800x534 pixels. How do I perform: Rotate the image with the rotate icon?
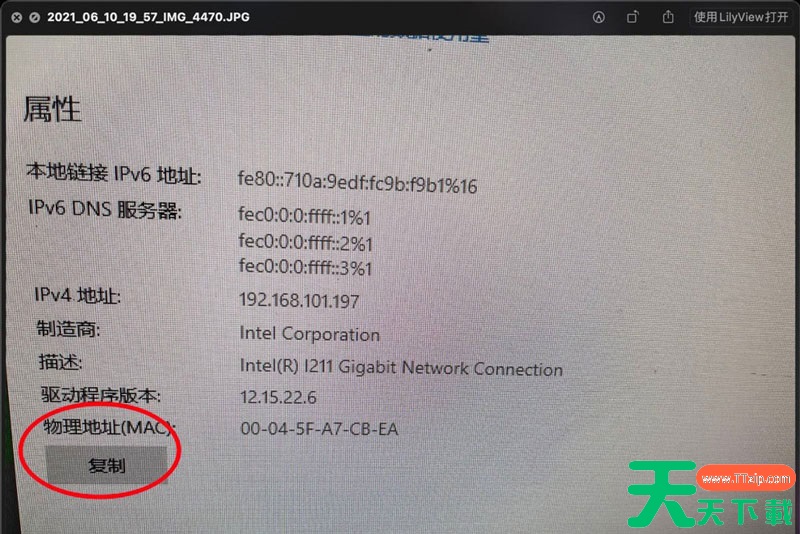click(632, 17)
